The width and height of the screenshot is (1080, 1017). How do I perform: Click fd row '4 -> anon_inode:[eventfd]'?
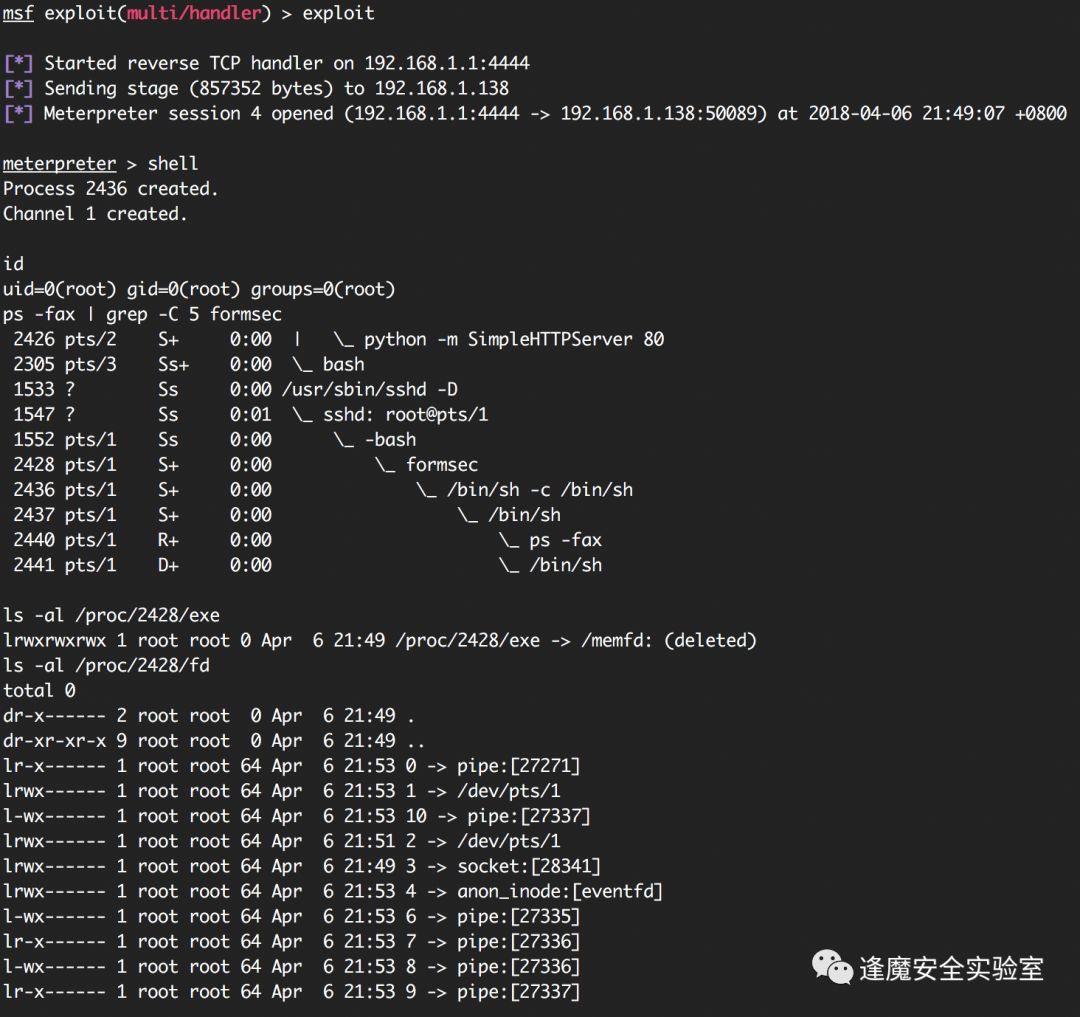333,892
